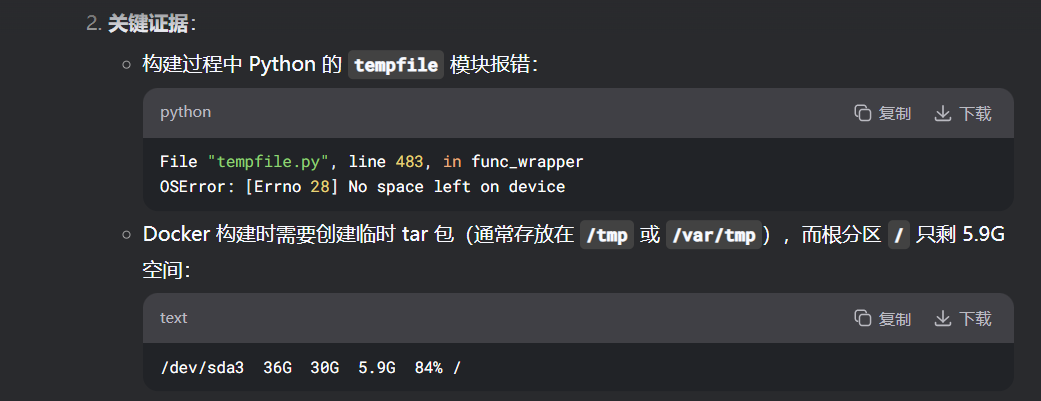Image resolution: width=1041 pixels, height=401 pixels.
Task: Click the /tmp inline code tag
Action: click(607, 235)
